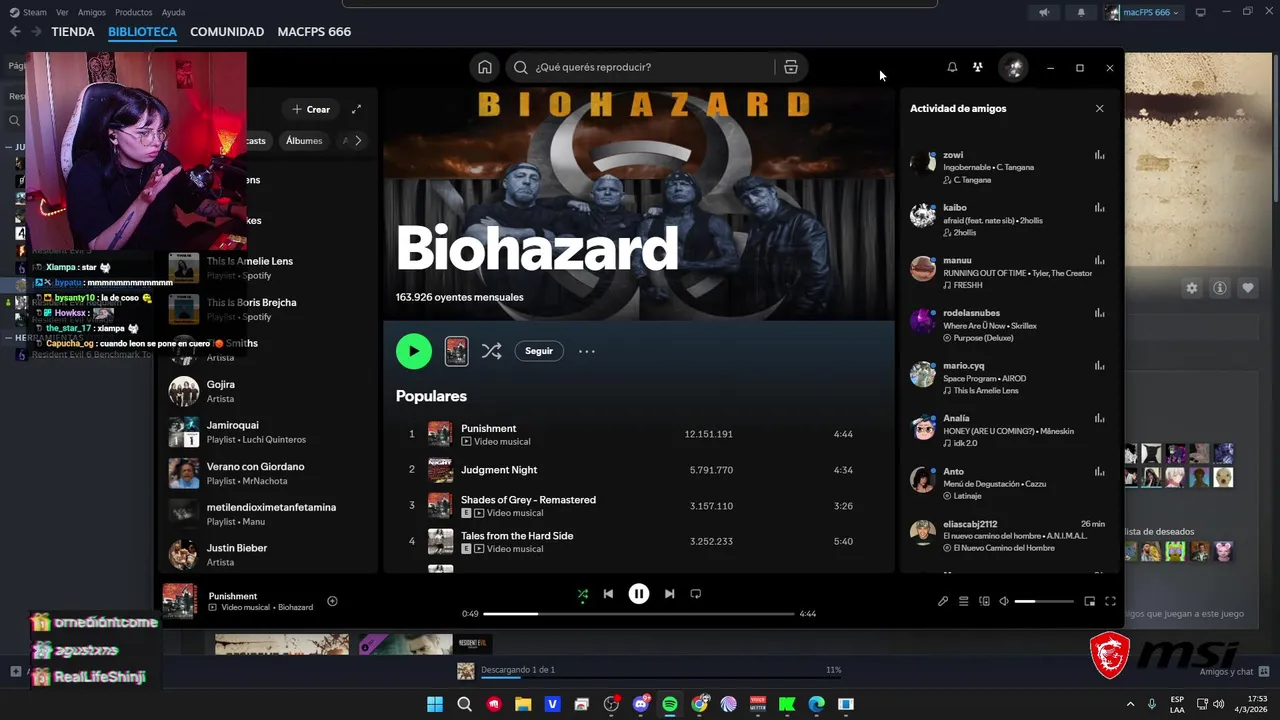This screenshot has width=1280, height=720.
Task: Open the miniplayer icon
Action: [x=1089, y=601]
